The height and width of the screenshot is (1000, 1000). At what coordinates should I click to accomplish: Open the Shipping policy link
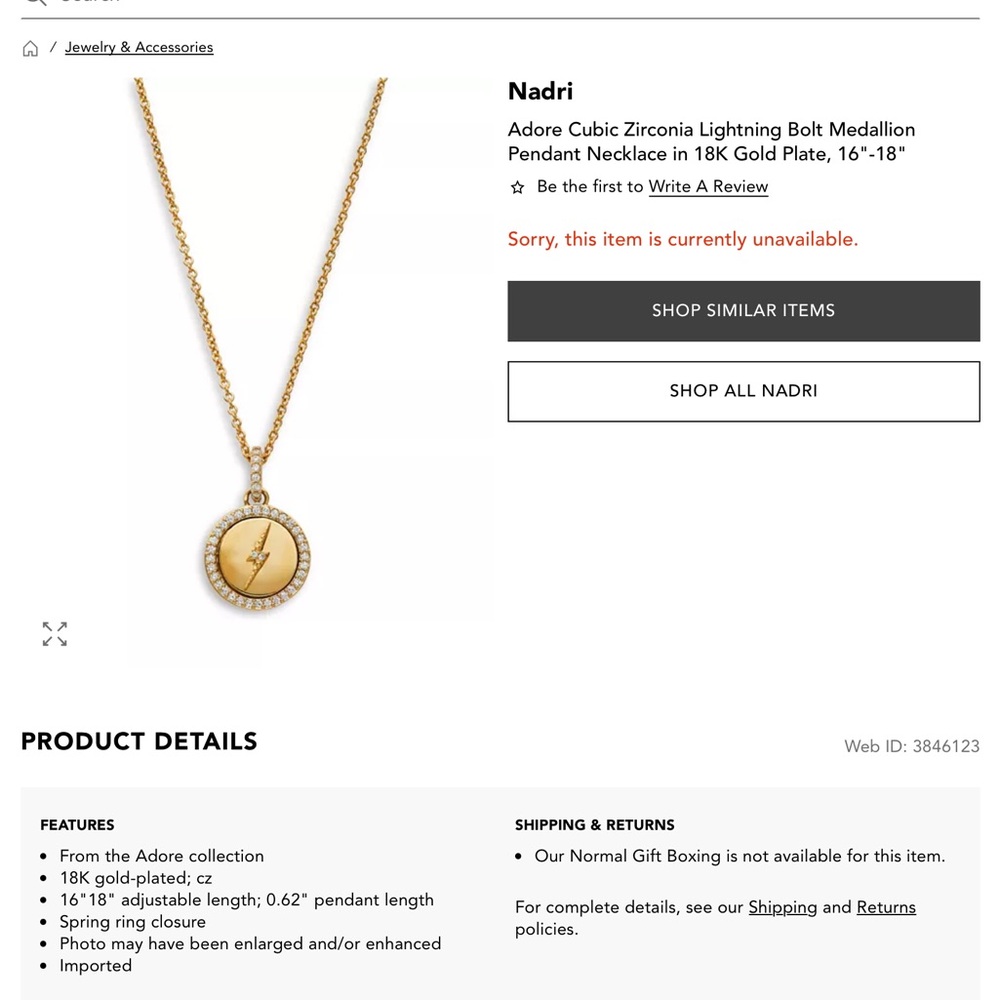tap(783, 907)
